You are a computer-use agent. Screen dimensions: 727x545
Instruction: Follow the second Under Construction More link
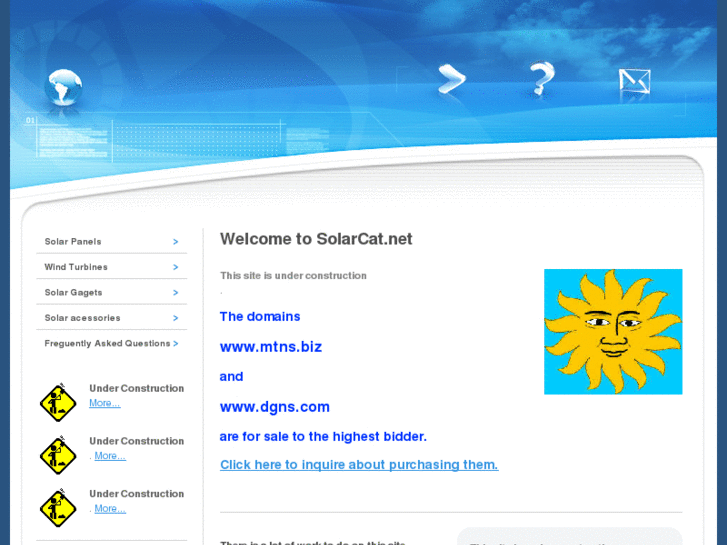pos(110,456)
